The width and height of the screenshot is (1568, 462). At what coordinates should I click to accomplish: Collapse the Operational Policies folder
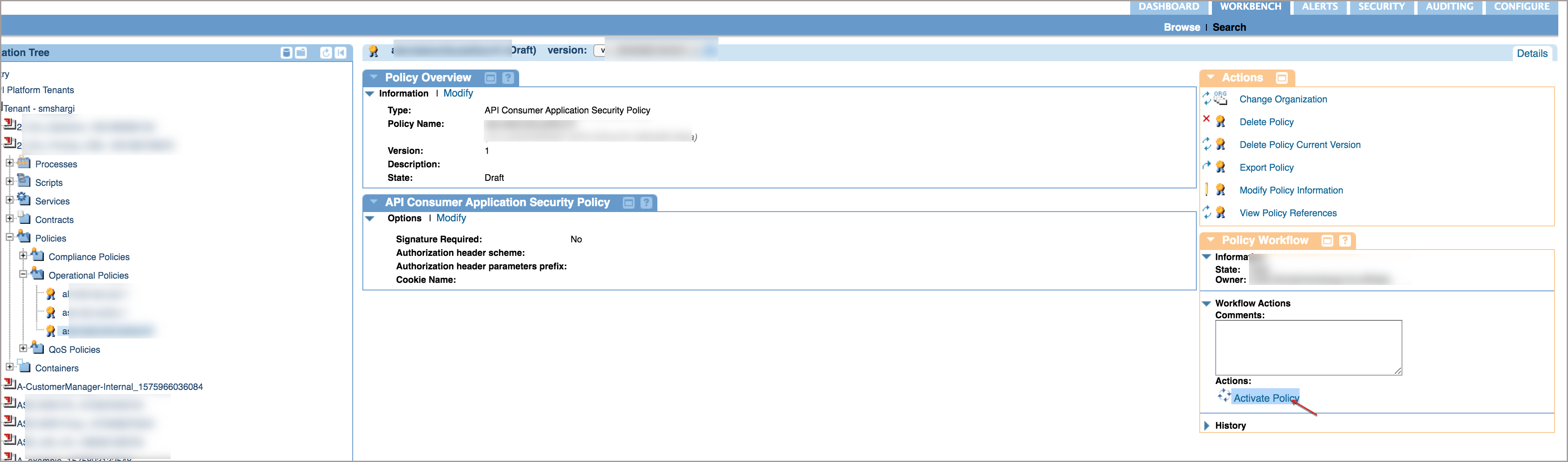pos(23,274)
